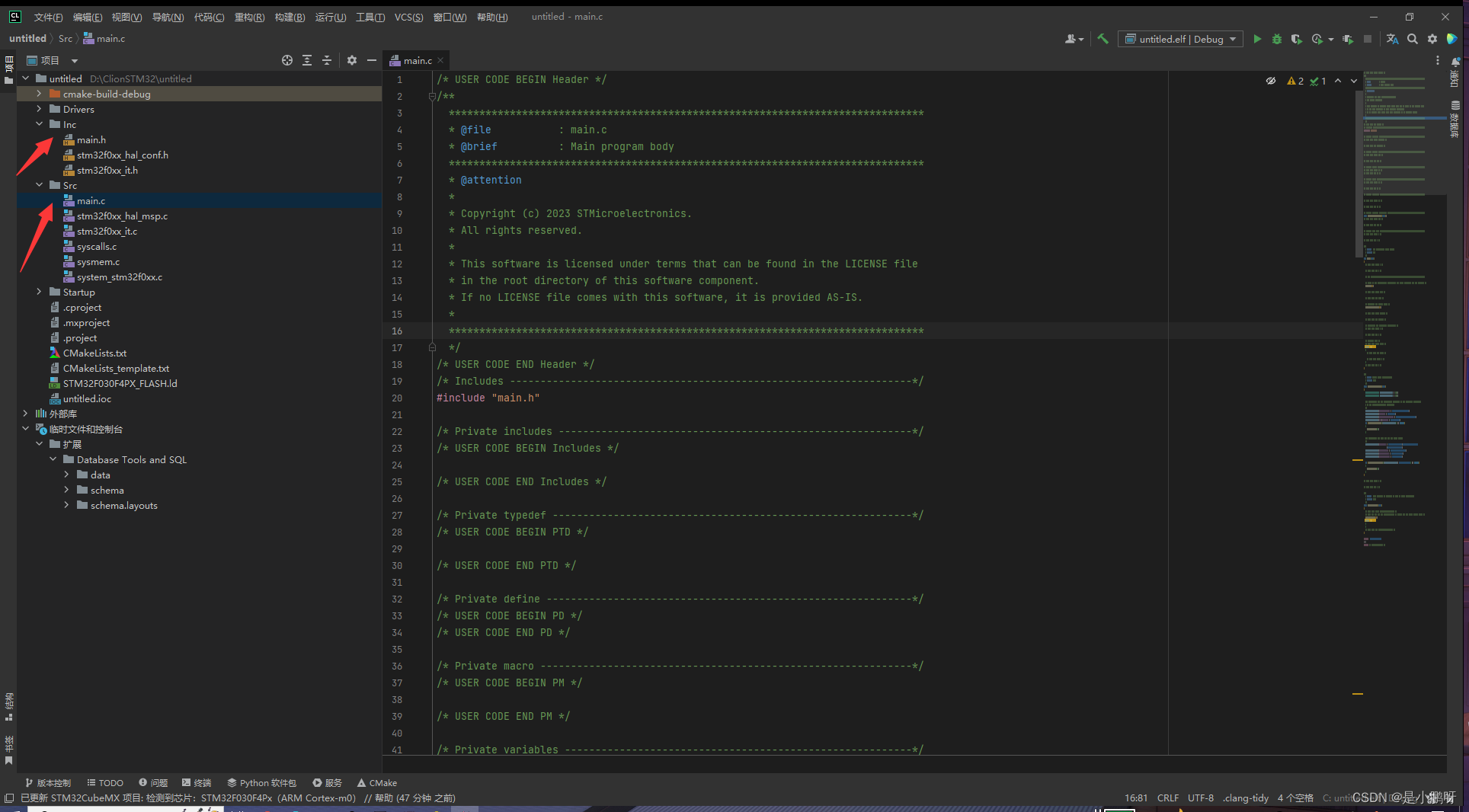The width and height of the screenshot is (1469, 812).
Task: Expand the data folder
Action: 66,475
